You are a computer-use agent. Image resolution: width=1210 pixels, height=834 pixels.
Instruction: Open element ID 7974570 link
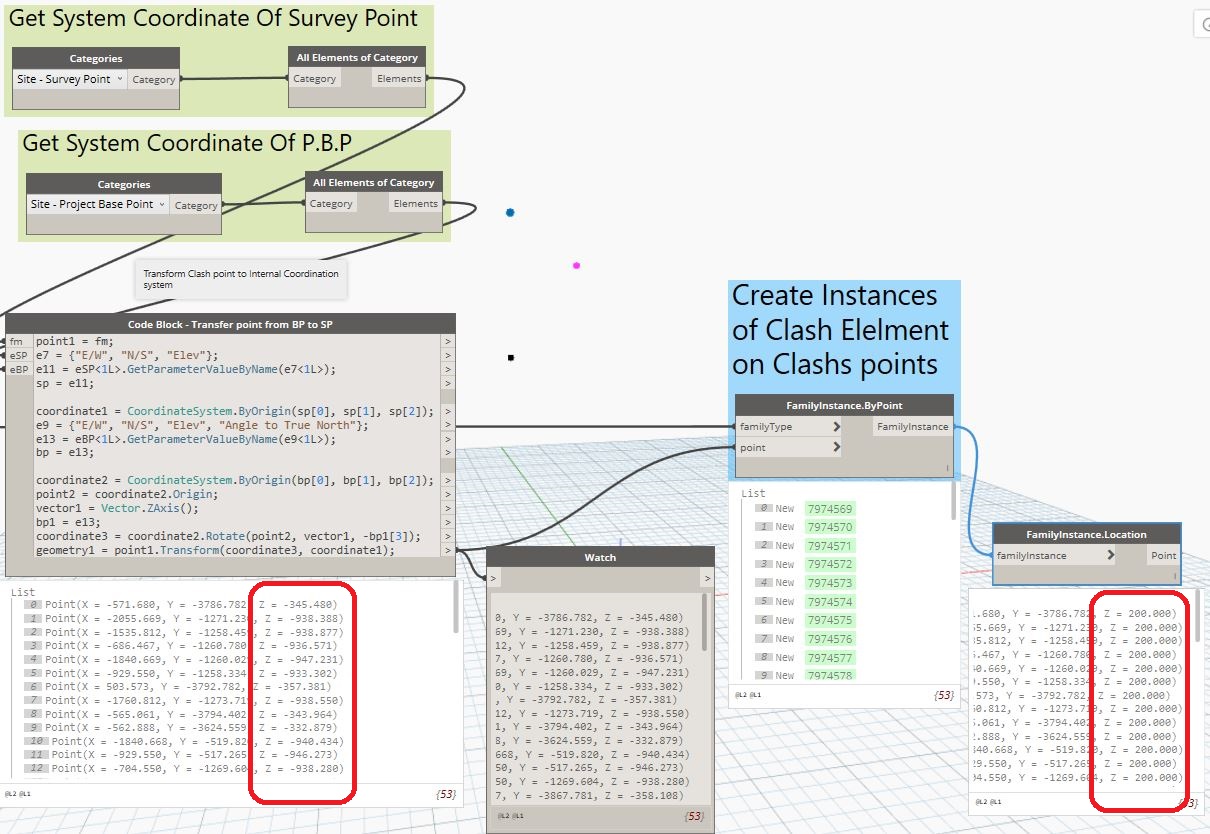[830, 527]
